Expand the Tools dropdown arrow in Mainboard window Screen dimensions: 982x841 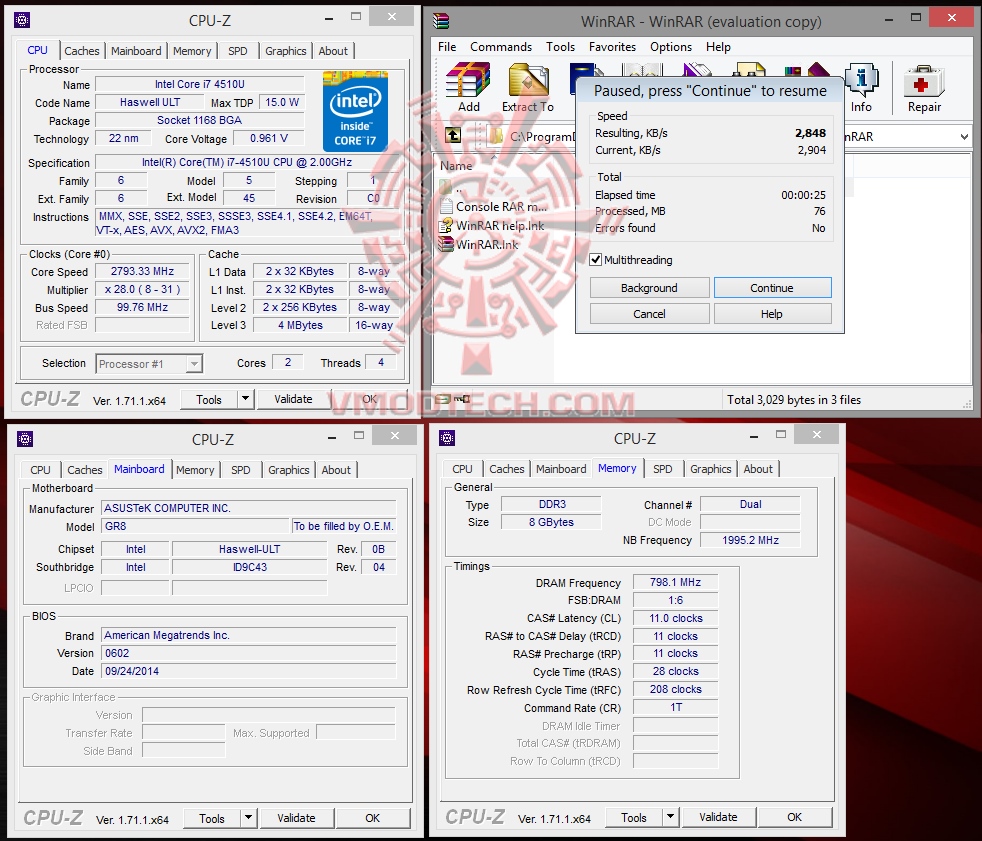[249, 817]
